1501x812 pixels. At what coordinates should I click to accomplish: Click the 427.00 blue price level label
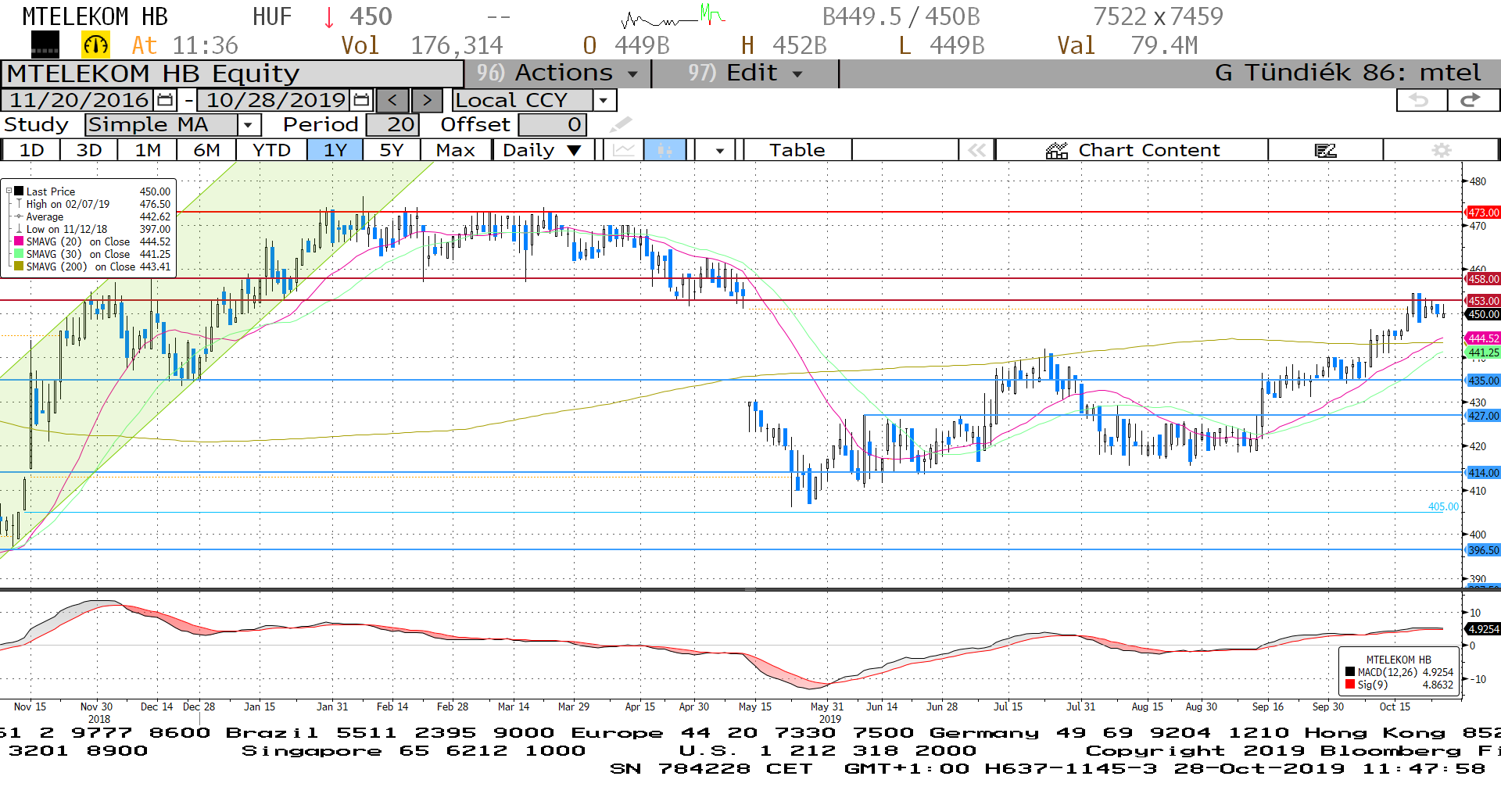(x=1483, y=416)
